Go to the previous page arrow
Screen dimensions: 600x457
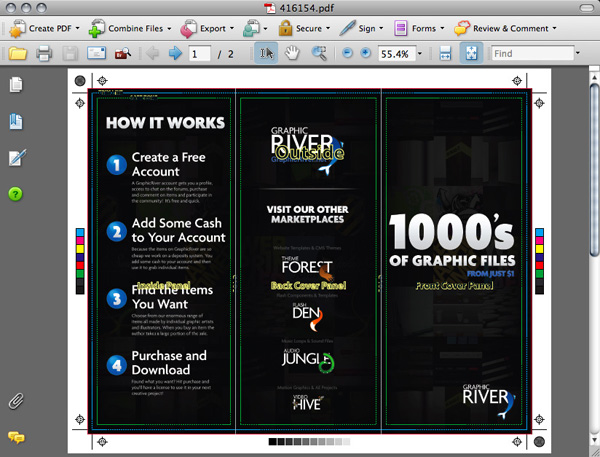tap(152, 53)
